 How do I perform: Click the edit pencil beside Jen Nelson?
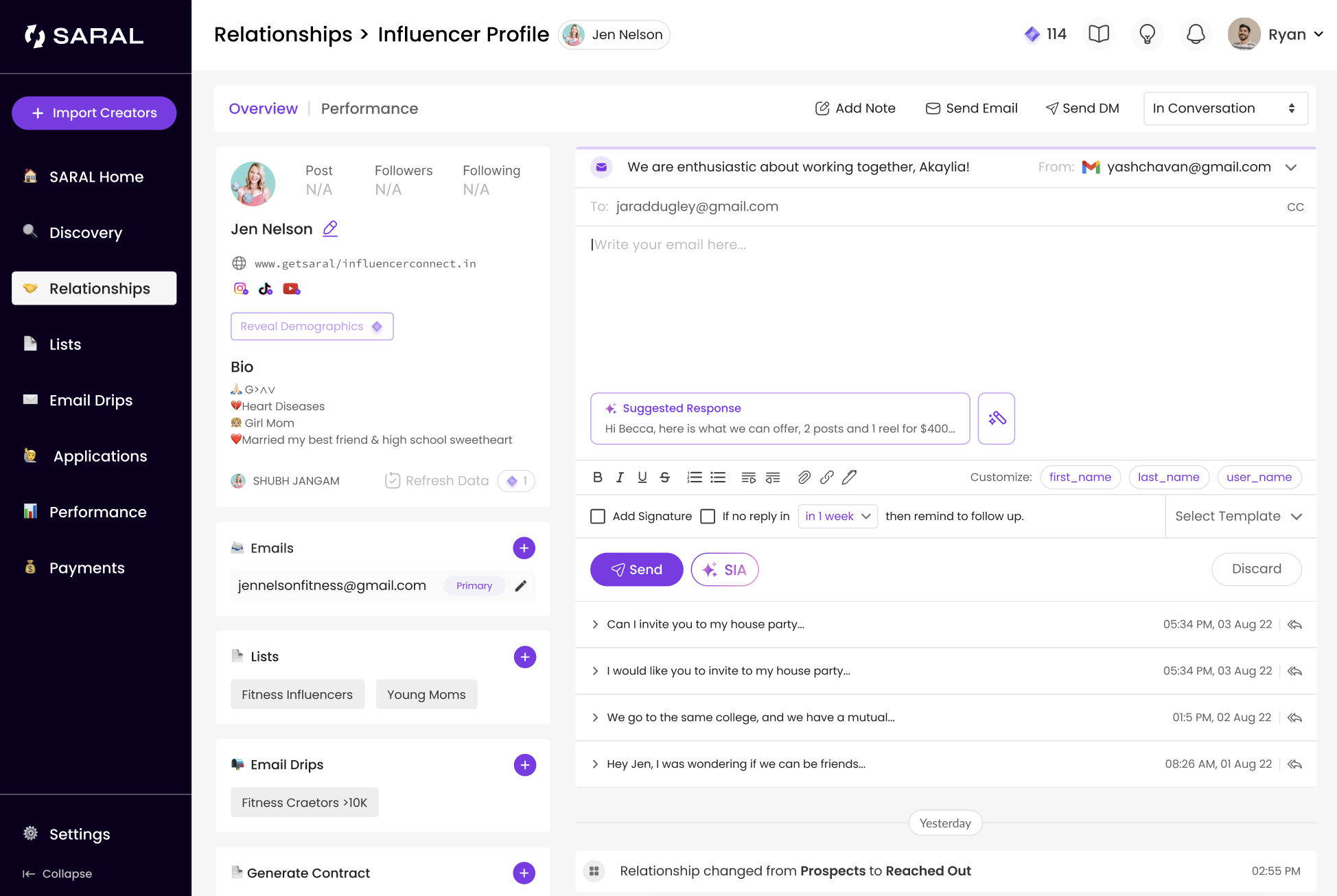pos(330,228)
